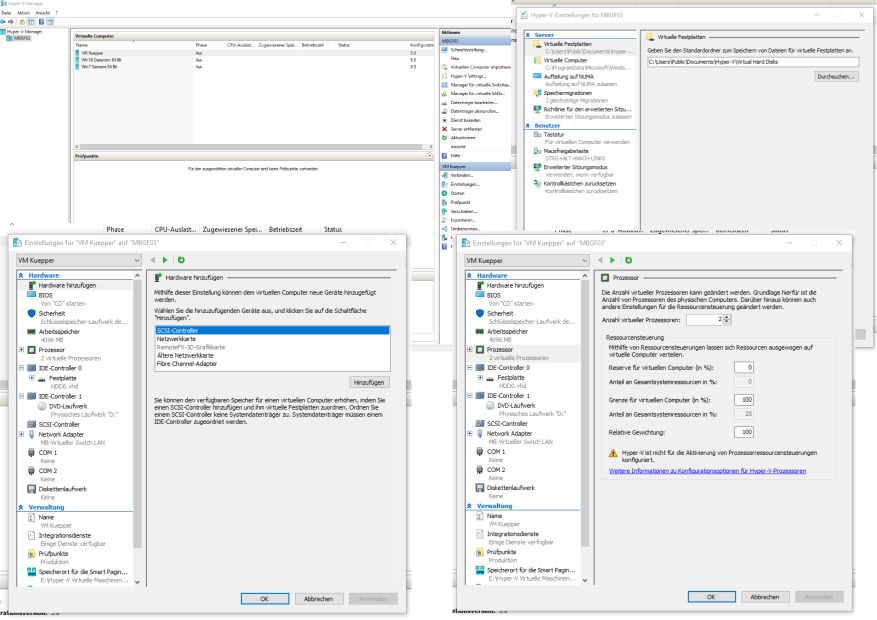Click Virtuellen Computer importieren action

tap(480, 67)
